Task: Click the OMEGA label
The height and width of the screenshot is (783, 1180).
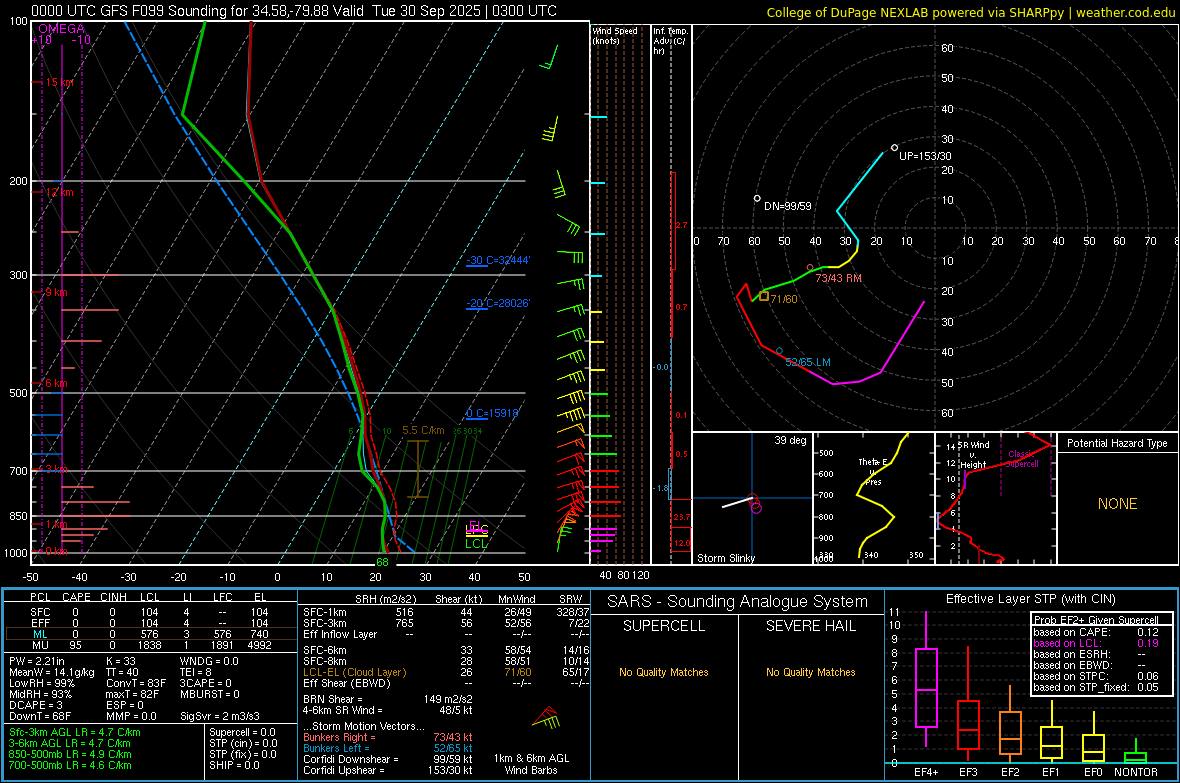Action: 61,29
